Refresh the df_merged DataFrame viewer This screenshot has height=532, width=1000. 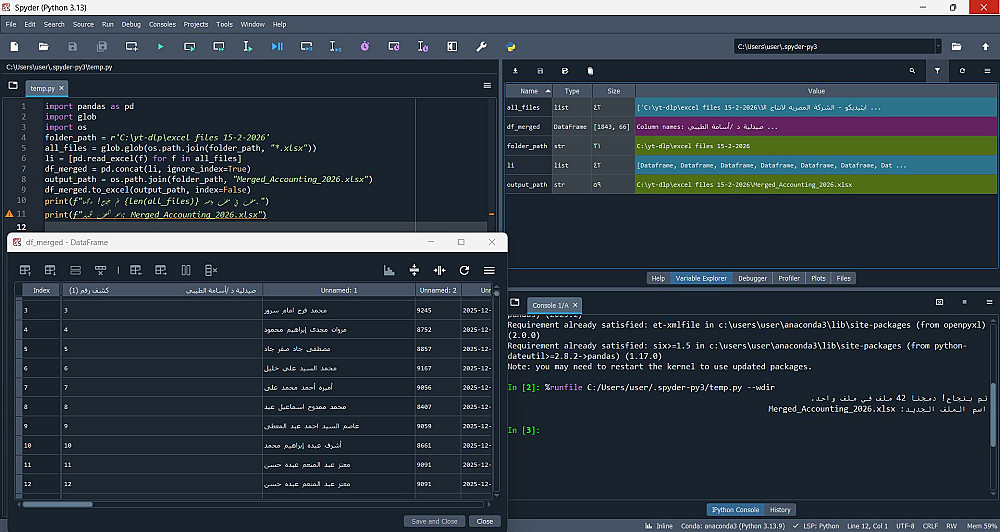click(464, 270)
